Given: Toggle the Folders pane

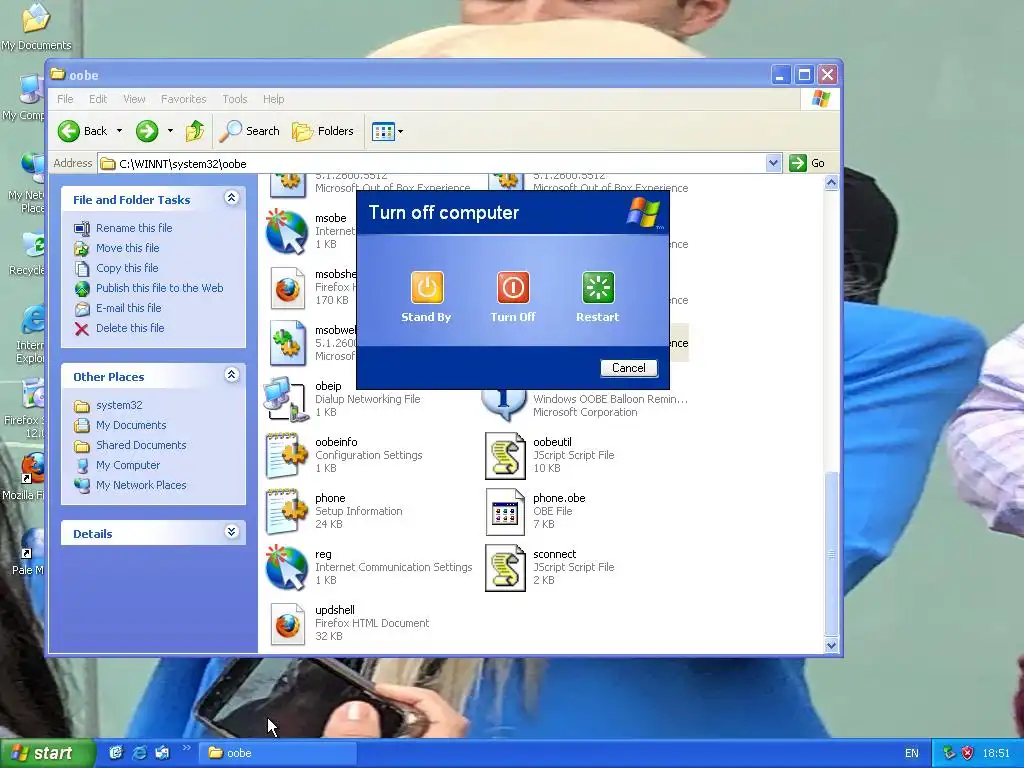Looking at the screenshot, I should point(323,131).
